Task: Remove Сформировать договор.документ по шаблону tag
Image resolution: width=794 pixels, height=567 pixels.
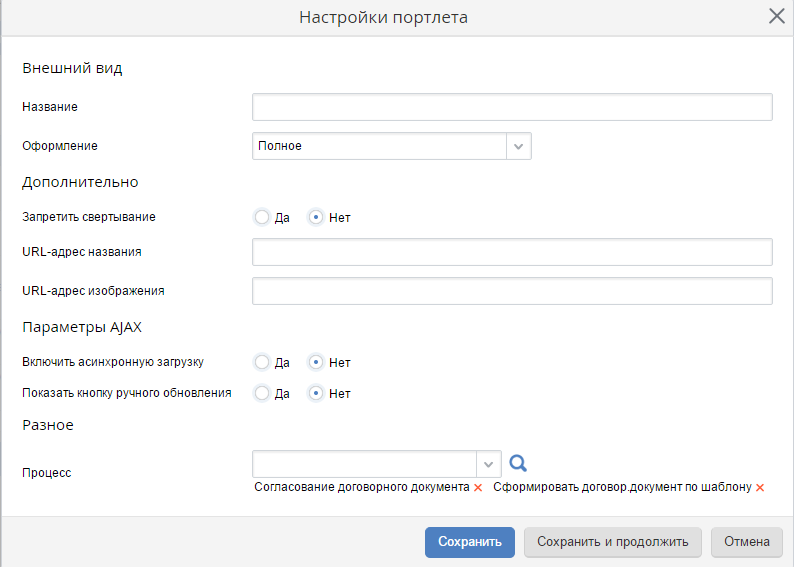Action: pyautogui.click(x=760, y=488)
